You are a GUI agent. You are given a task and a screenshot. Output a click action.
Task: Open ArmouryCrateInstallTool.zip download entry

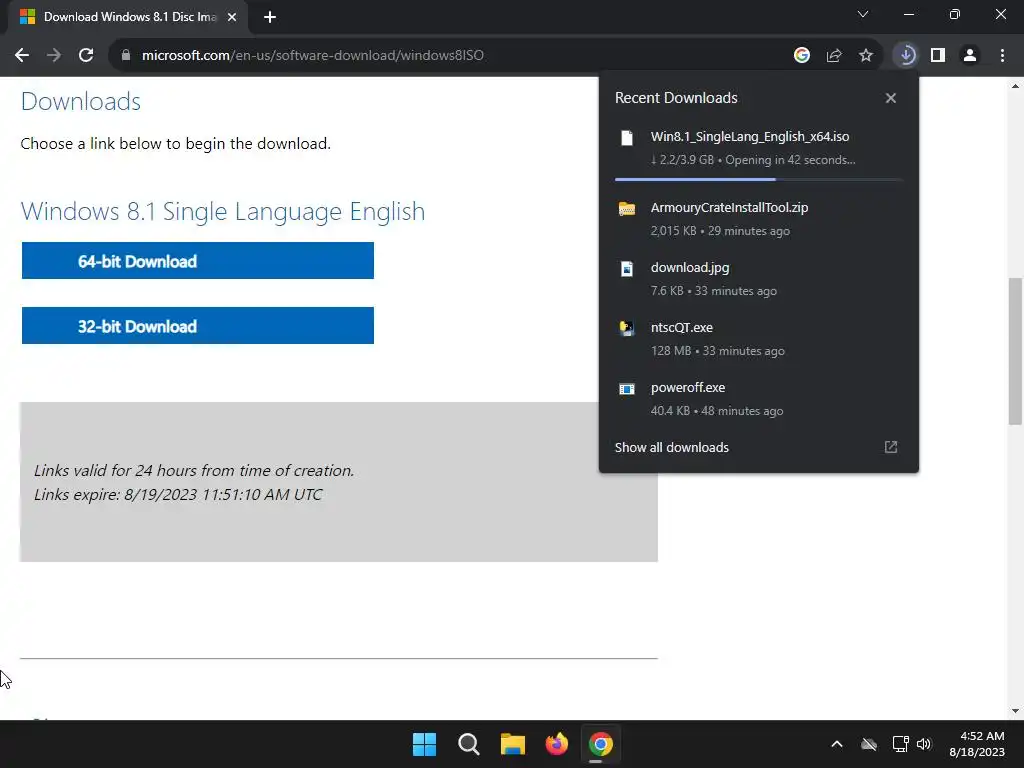(758, 219)
